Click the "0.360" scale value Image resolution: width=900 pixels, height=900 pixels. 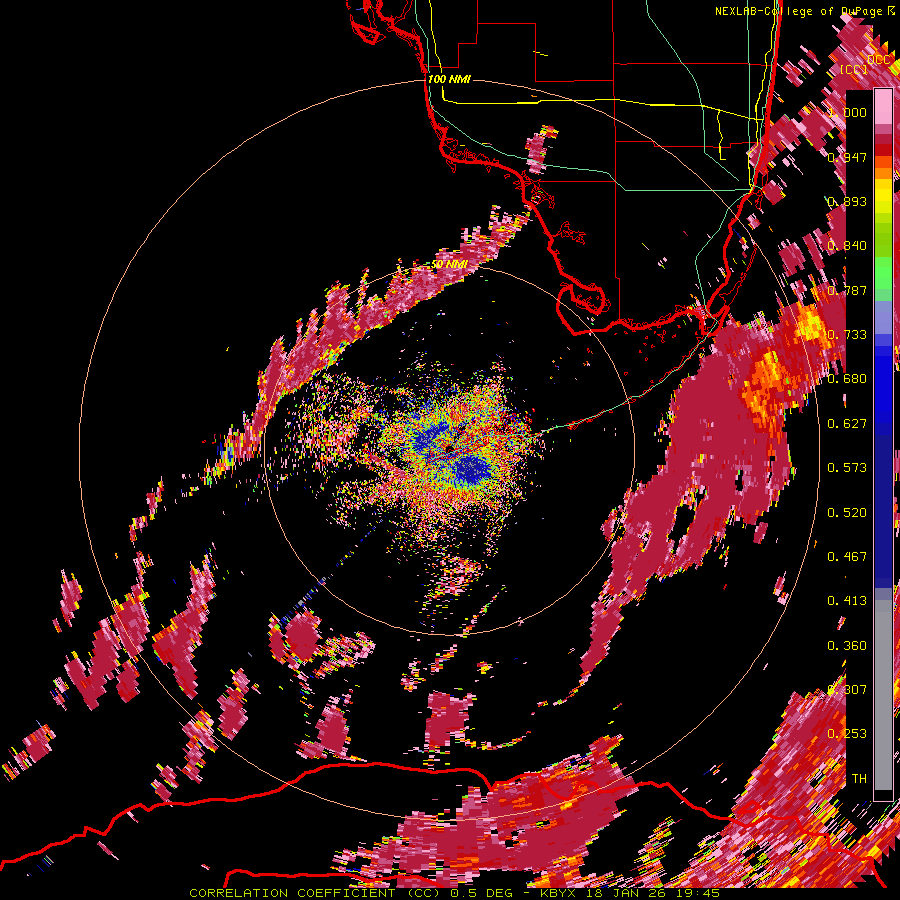point(847,646)
